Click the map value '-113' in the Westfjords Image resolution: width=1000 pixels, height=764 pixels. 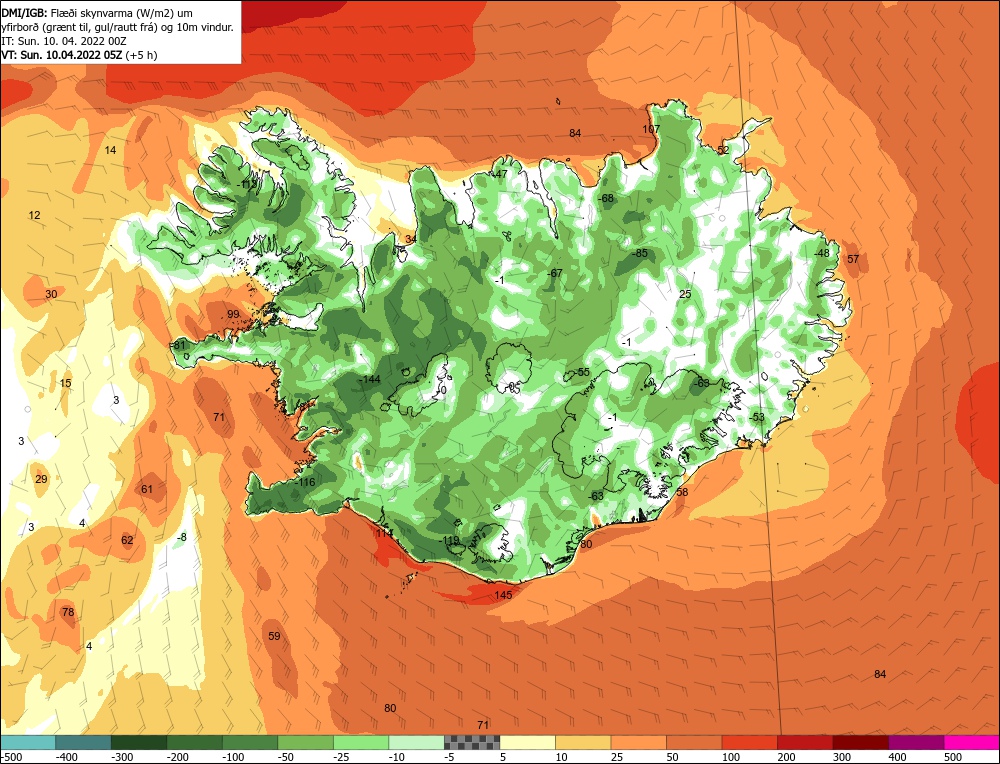[x=247, y=184]
